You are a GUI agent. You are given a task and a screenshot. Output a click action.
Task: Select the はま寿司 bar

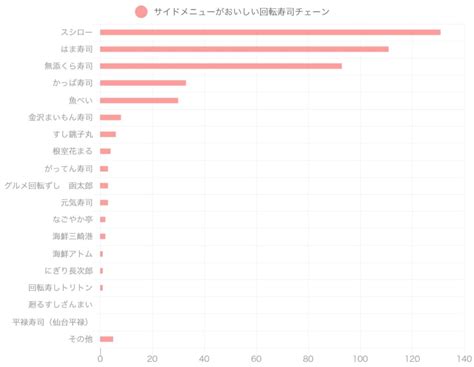point(244,49)
